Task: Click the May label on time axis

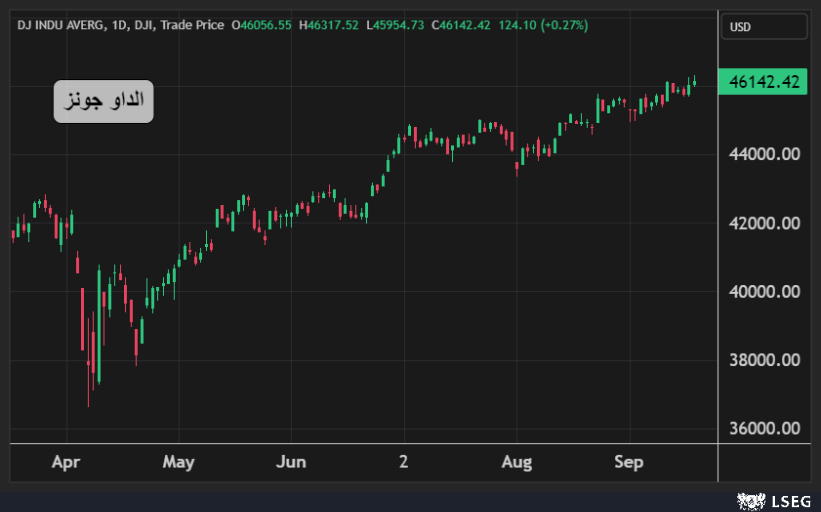Action: coord(178,462)
